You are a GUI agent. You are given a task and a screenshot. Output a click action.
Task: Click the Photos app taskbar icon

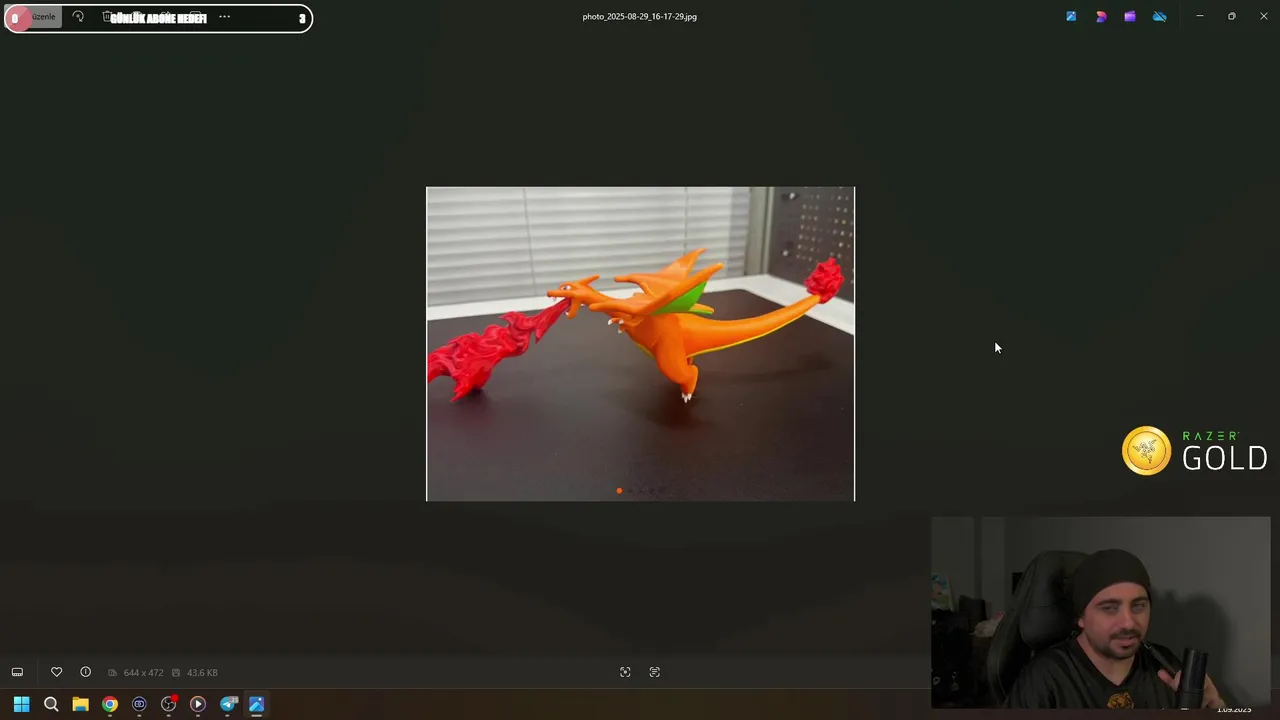point(257,704)
